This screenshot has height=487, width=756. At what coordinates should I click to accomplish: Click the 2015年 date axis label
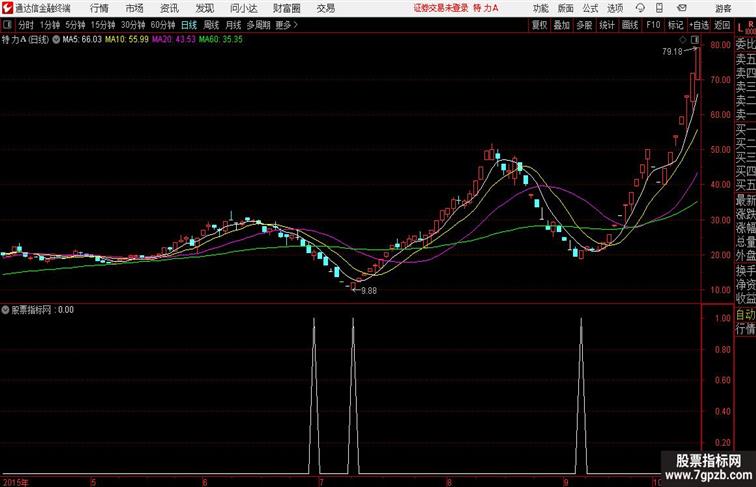pyautogui.click(x=15, y=482)
